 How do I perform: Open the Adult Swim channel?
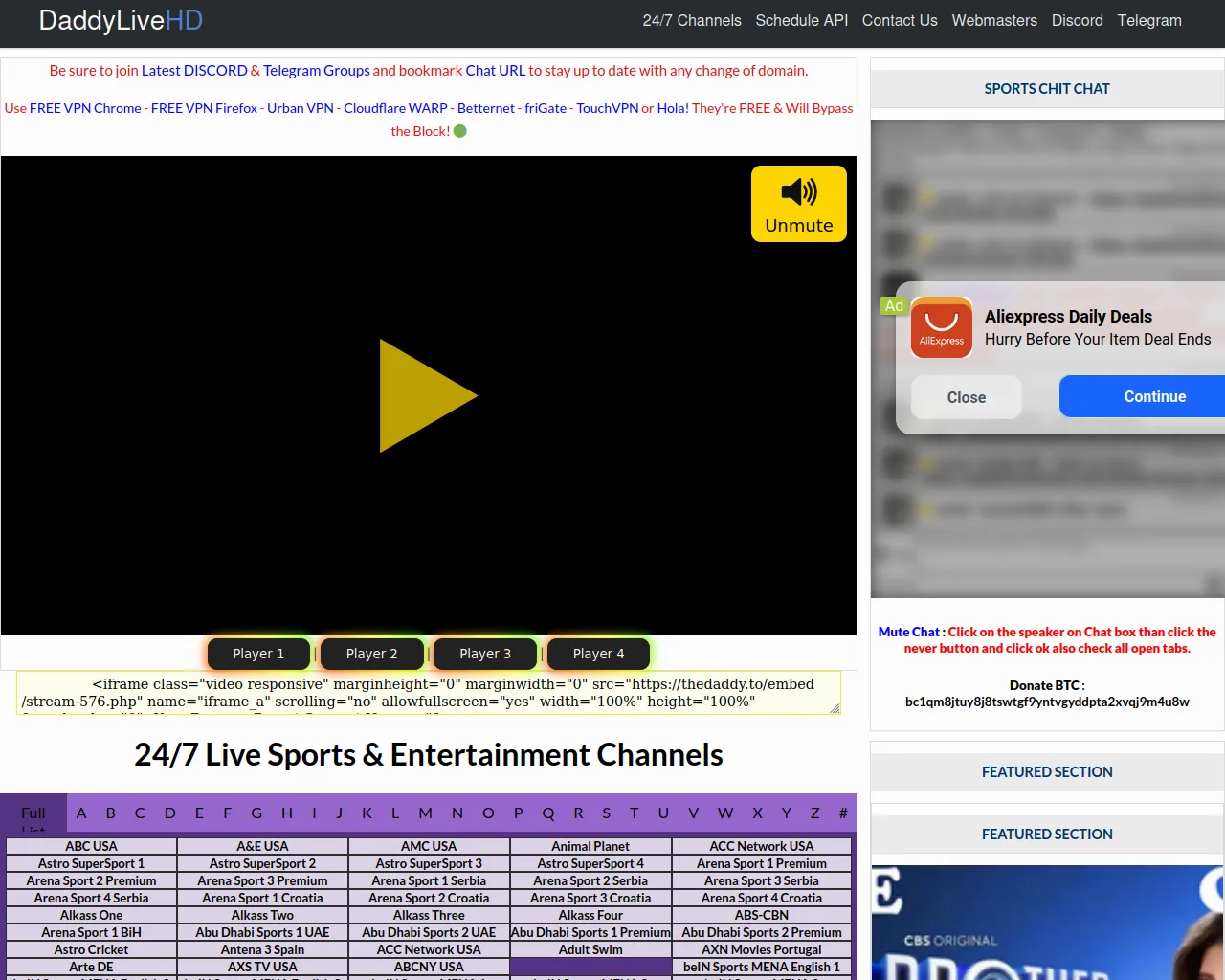(590, 949)
